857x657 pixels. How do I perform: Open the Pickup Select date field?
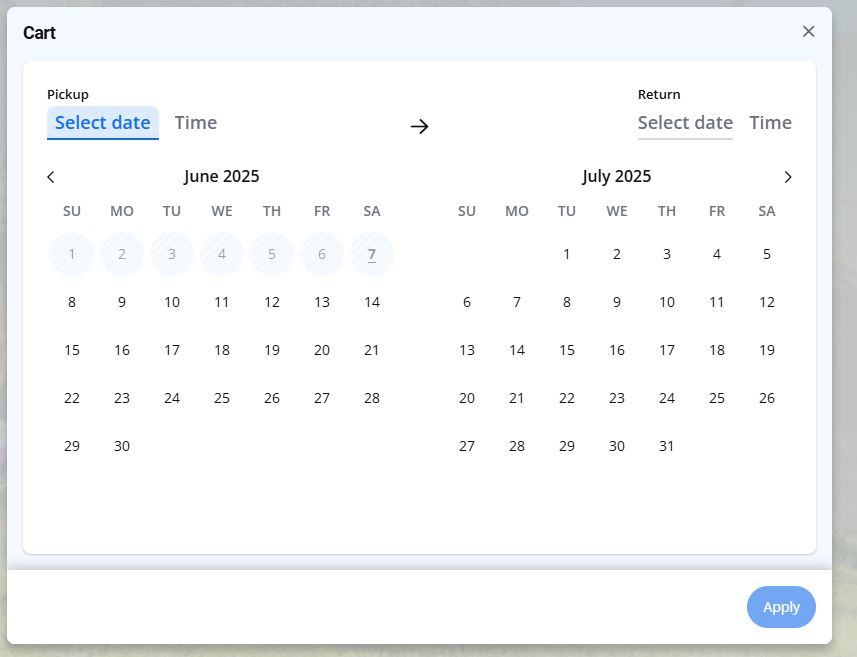pos(102,123)
